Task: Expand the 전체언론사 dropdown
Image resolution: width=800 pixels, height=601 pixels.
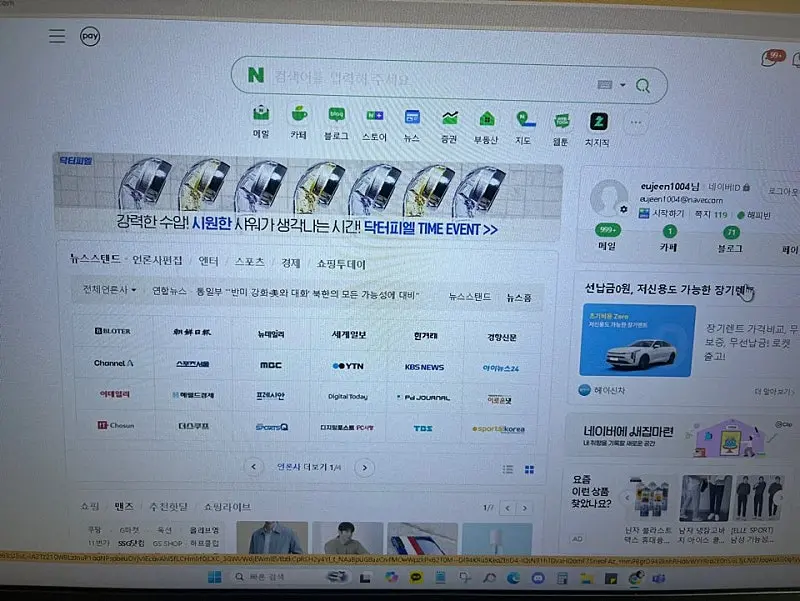Action: tap(109, 290)
